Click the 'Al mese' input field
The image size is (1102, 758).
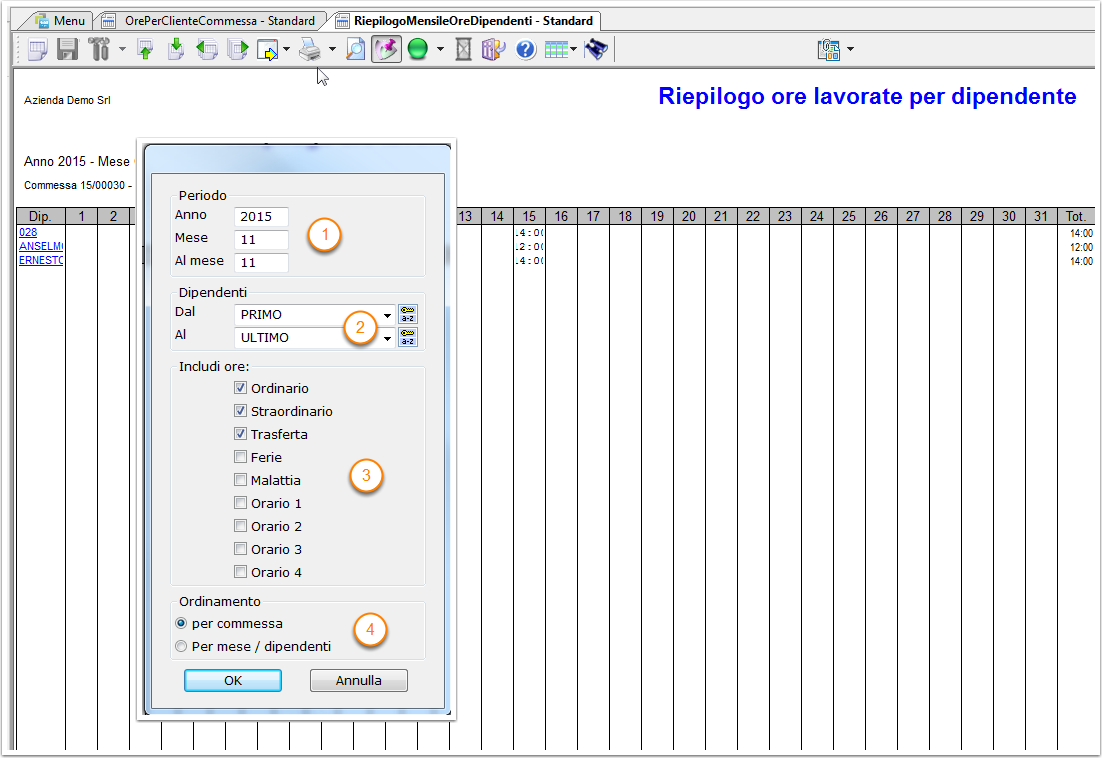261,263
